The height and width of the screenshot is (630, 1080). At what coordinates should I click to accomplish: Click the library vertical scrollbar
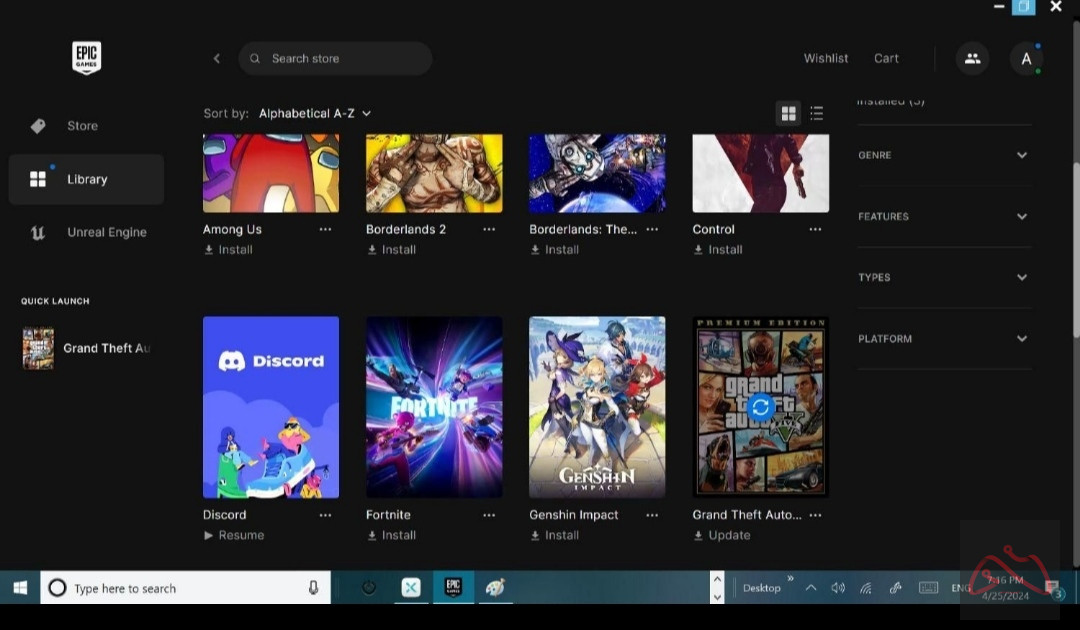(1074, 250)
